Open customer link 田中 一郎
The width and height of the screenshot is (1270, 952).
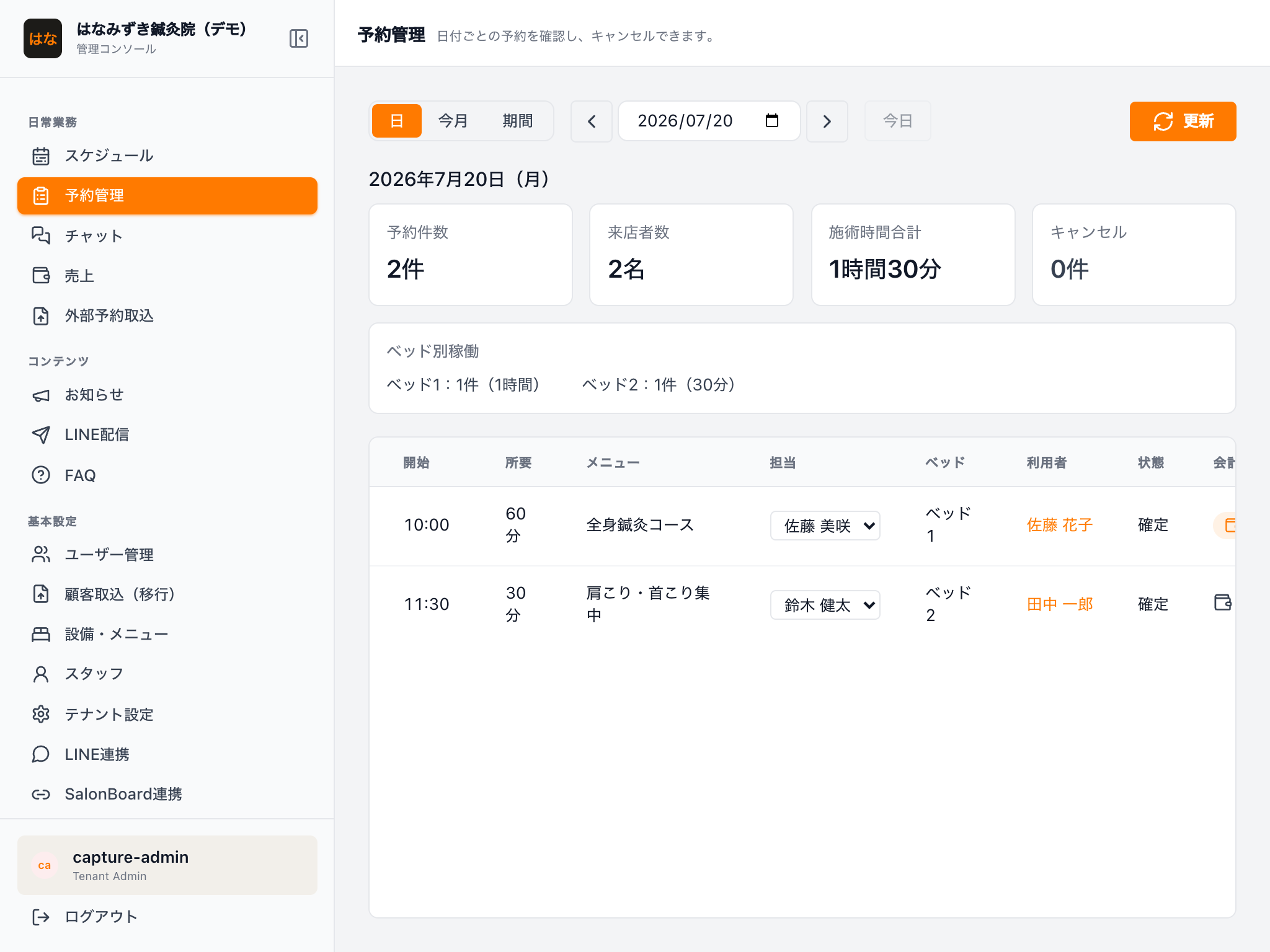click(1060, 605)
